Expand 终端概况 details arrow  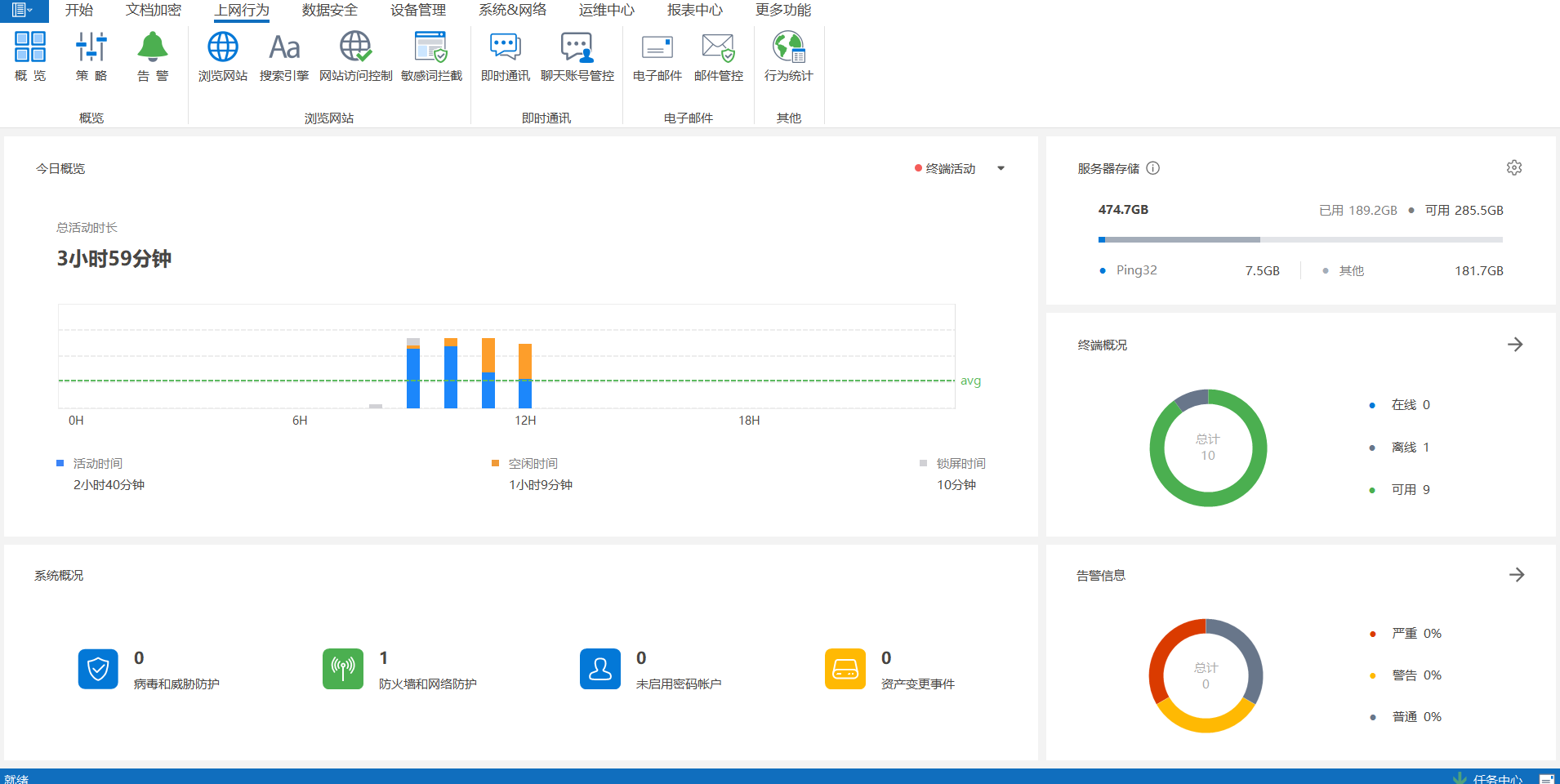coord(1515,345)
